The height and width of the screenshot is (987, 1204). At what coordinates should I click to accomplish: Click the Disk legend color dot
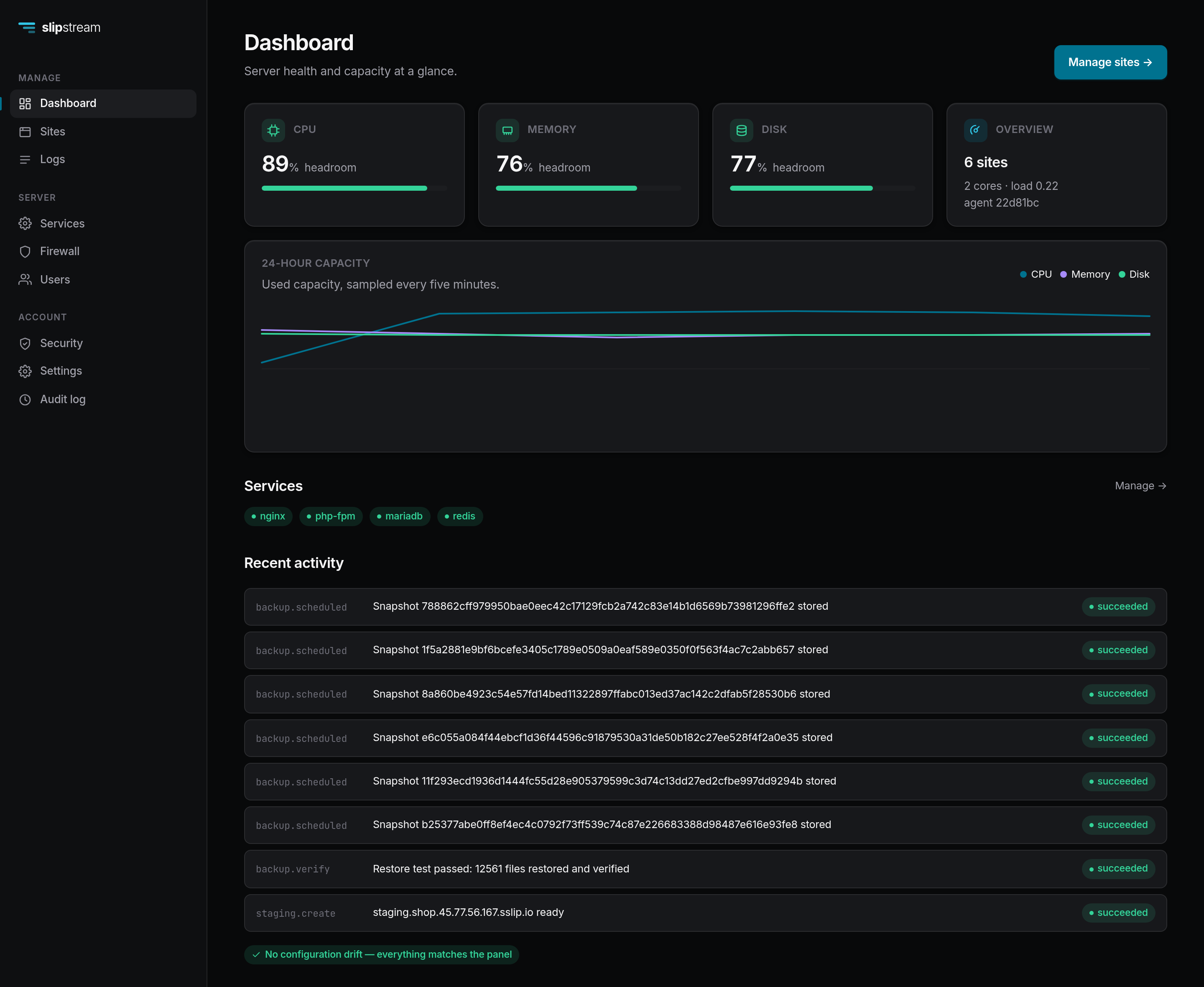pyautogui.click(x=1122, y=275)
